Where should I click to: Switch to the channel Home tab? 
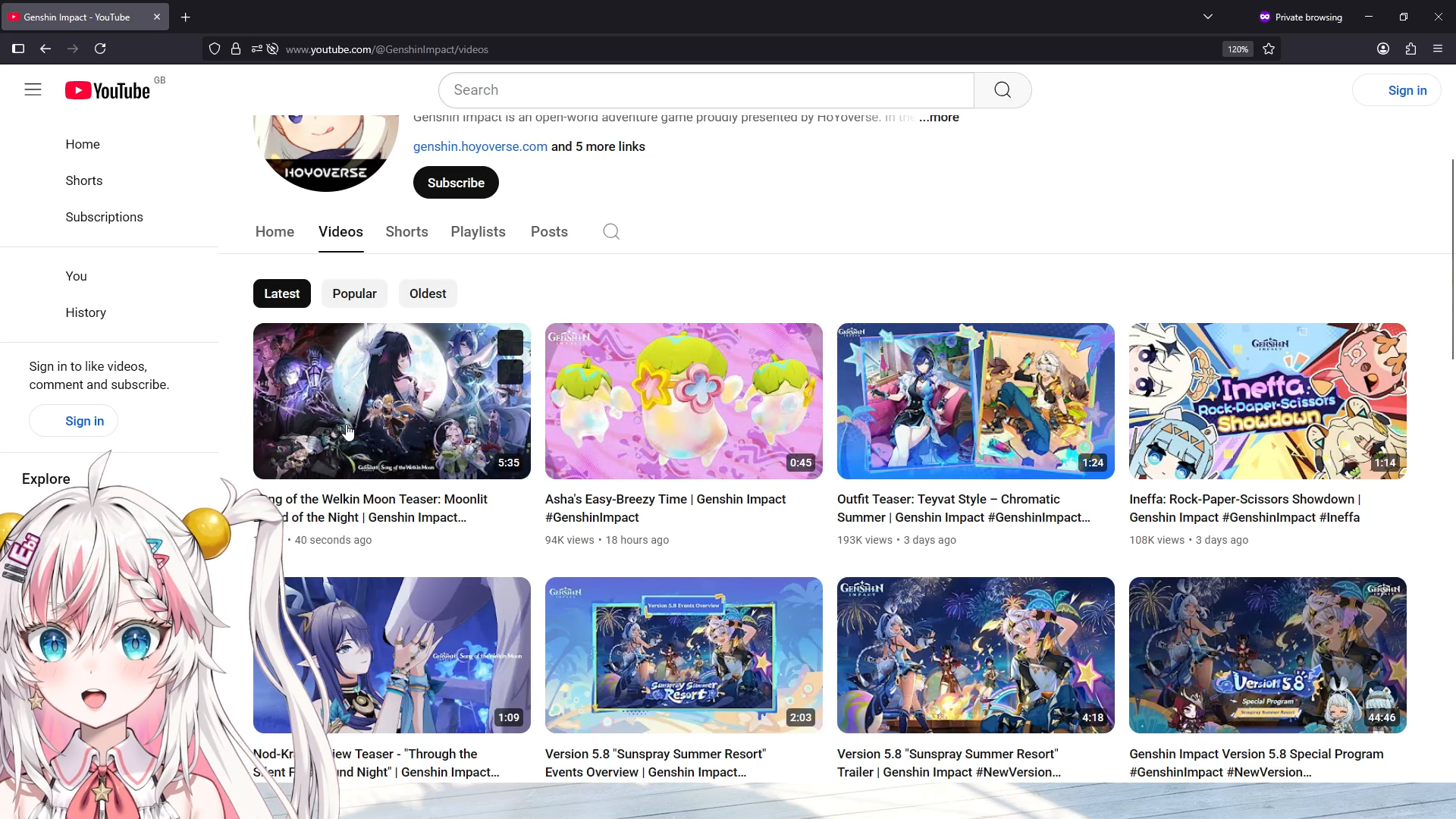(275, 232)
